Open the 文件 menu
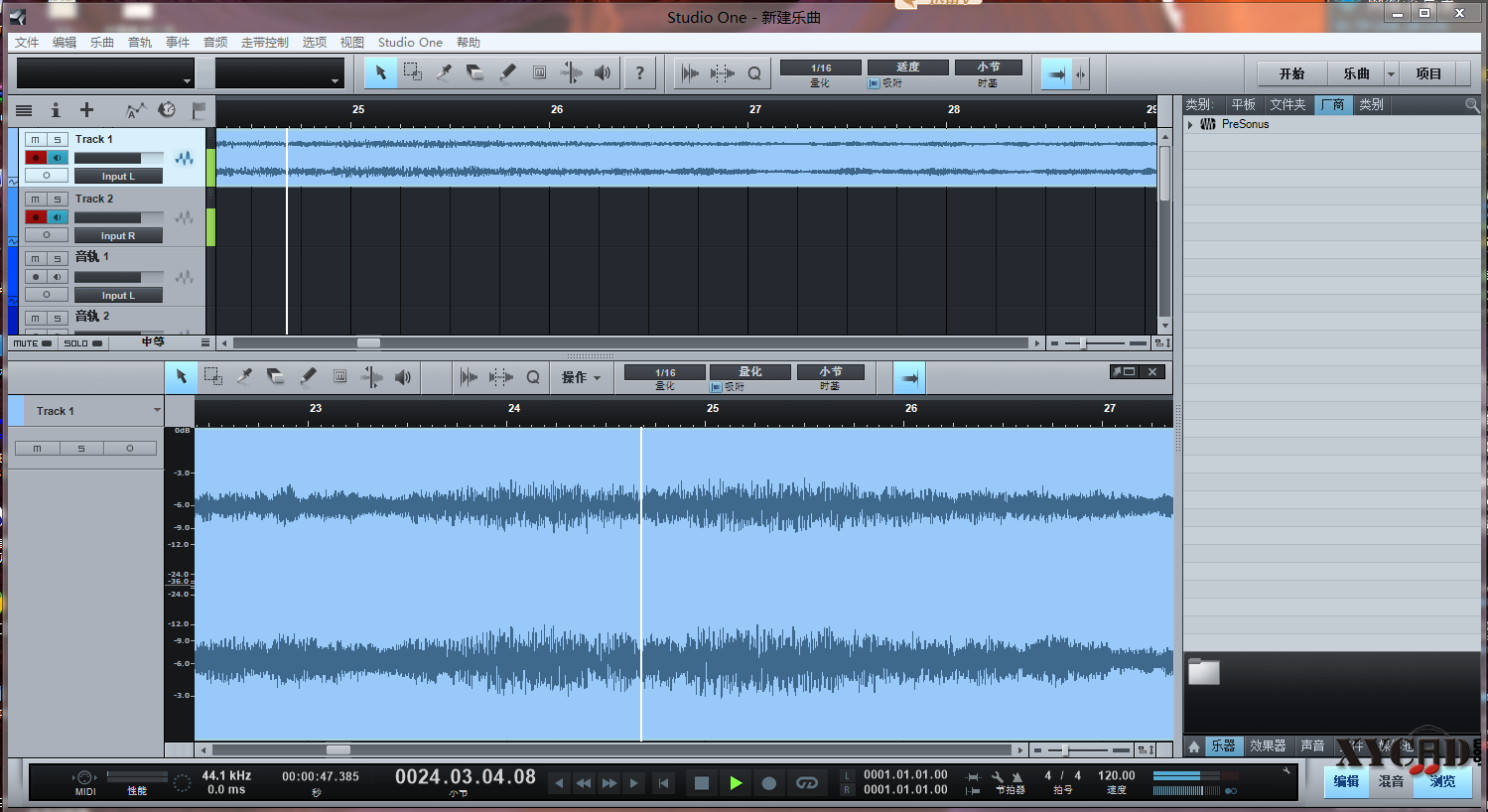 click(27, 43)
